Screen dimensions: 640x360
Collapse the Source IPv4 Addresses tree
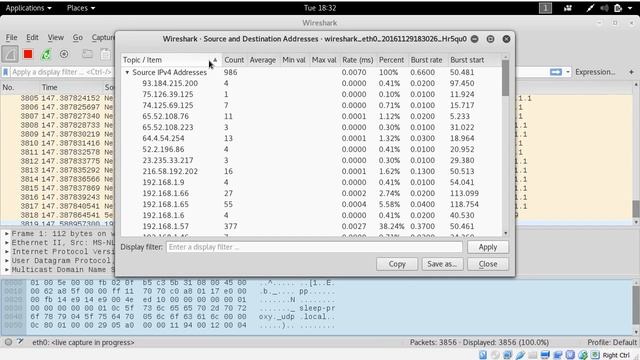pyautogui.click(x=127, y=72)
